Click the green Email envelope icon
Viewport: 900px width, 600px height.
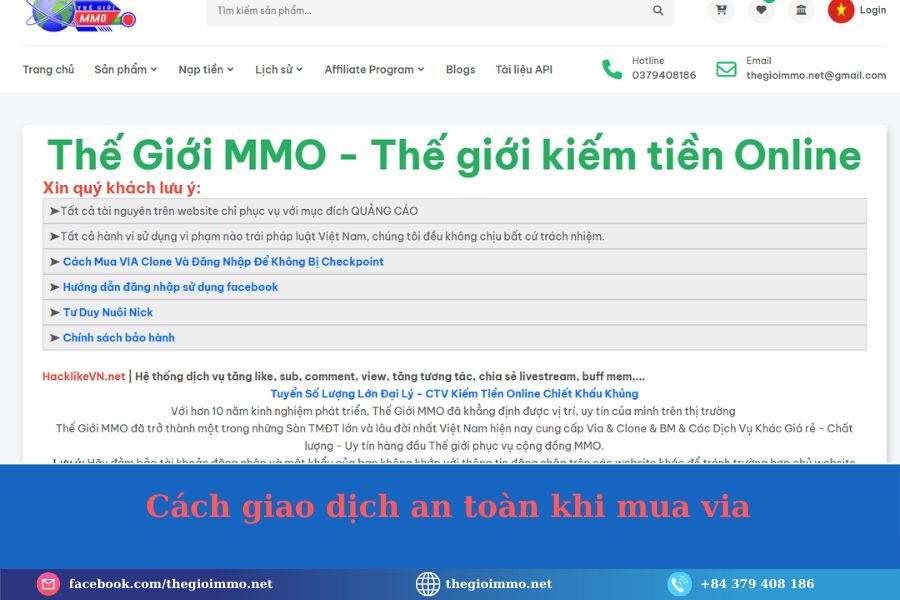(726, 69)
